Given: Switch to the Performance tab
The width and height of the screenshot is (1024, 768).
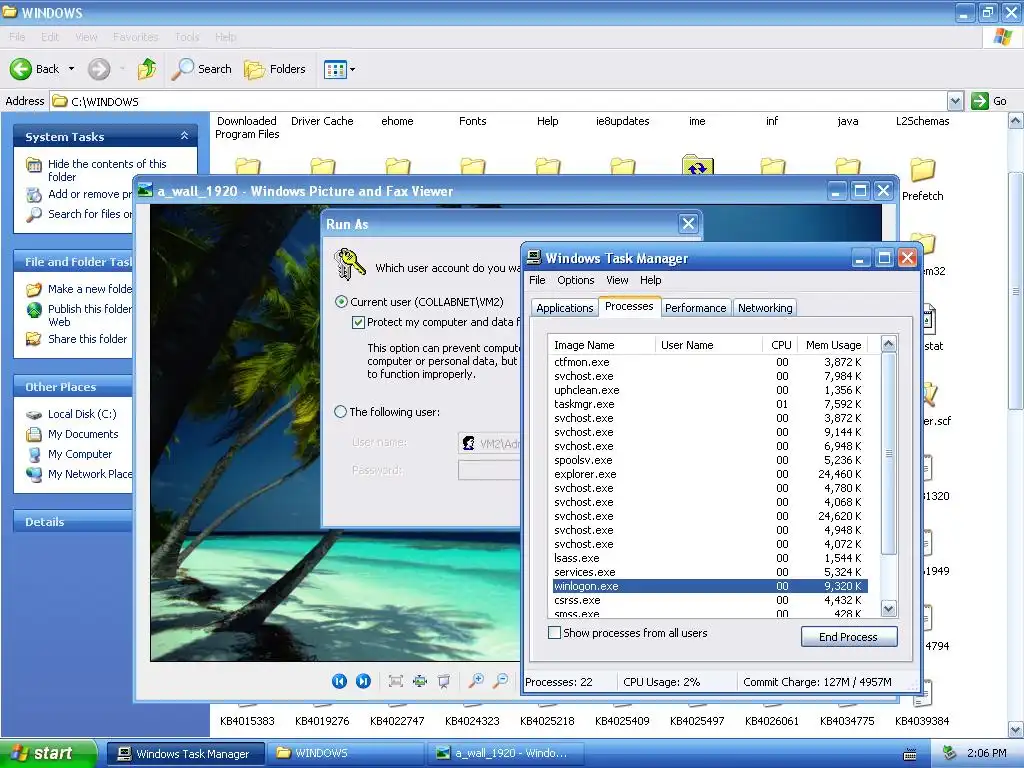Looking at the screenshot, I should pos(696,308).
